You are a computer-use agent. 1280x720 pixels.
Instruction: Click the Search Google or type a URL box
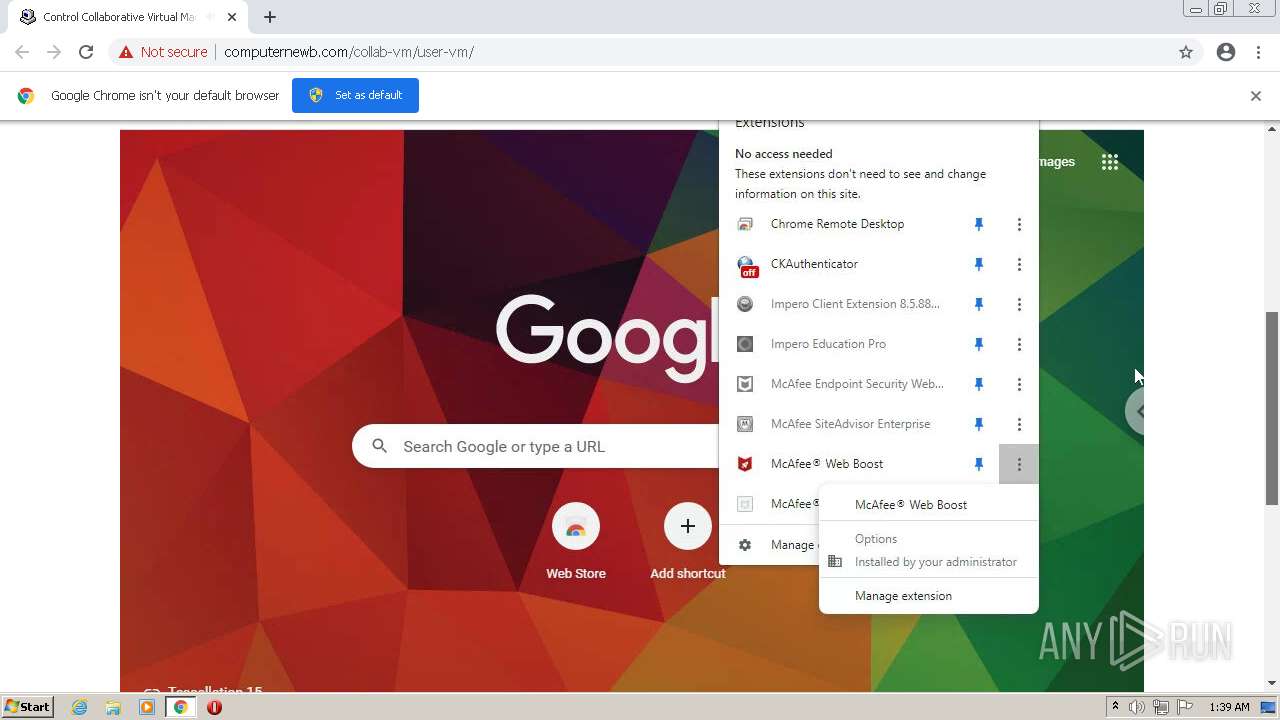536,446
